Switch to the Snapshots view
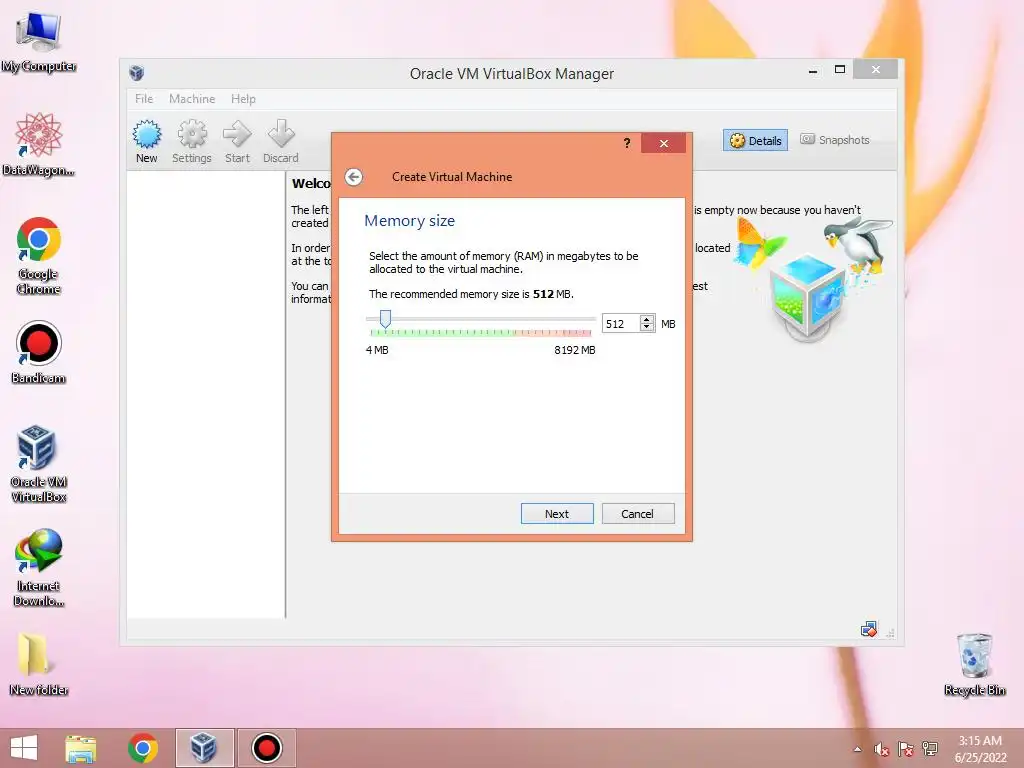Image resolution: width=1024 pixels, height=768 pixels. click(835, 140)
